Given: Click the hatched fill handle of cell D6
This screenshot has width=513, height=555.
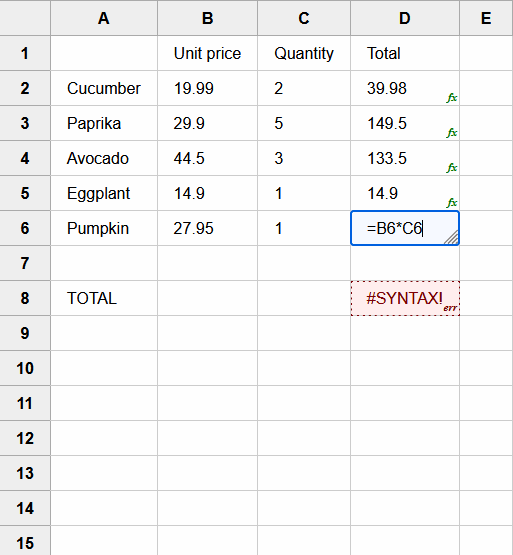Looking at the screenshot, I should coord(451,237).
